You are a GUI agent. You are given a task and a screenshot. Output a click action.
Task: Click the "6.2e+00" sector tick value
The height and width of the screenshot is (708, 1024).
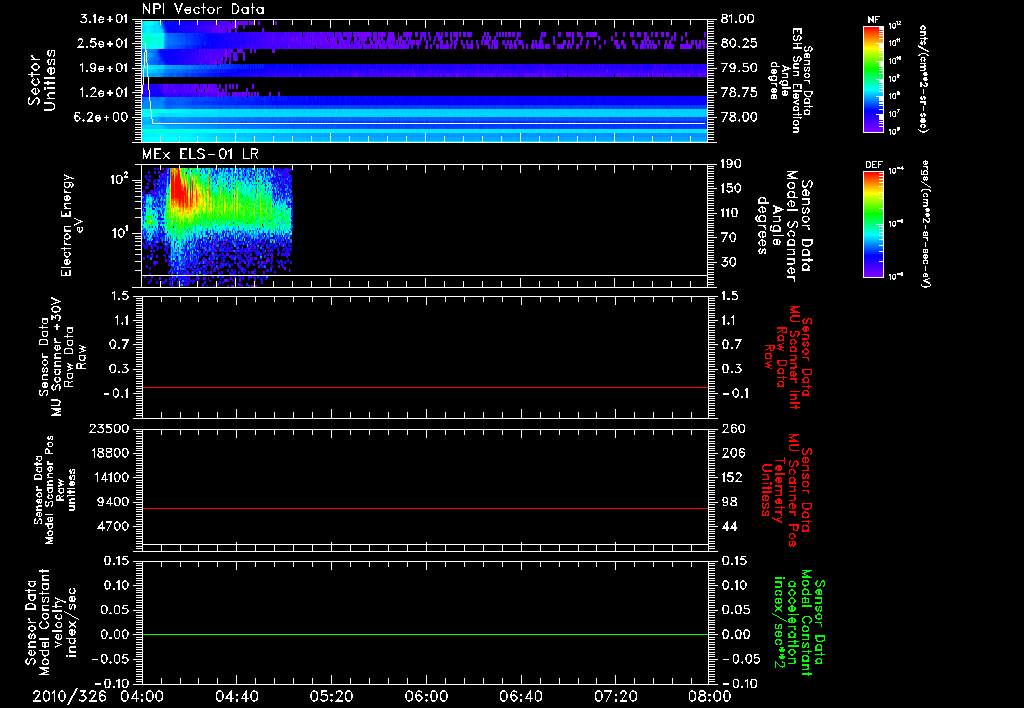coord(103,117)
